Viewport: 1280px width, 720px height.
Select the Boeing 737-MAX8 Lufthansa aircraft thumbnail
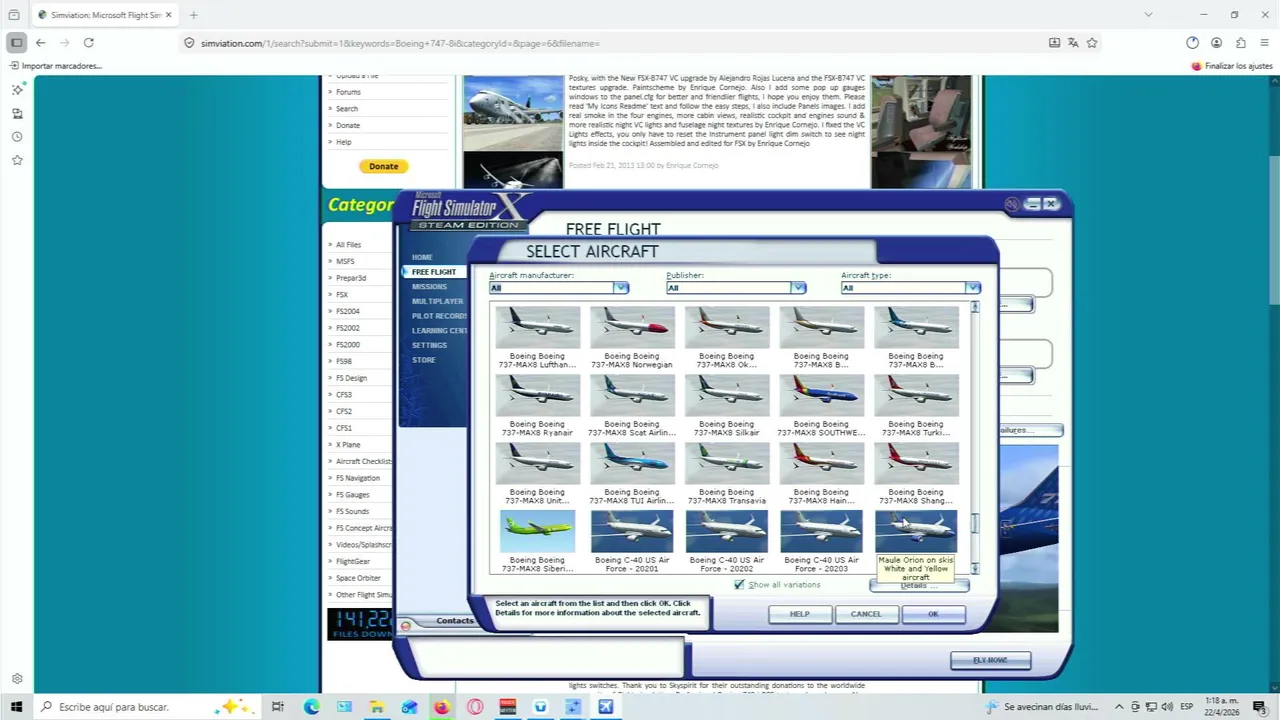(x=537, y=327)
